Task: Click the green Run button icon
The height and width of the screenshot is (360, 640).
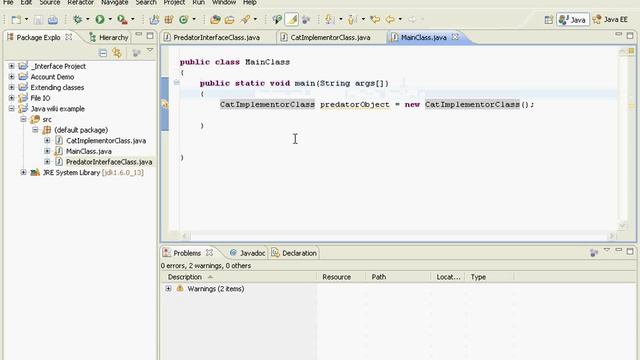Action: [x=100, y=19]
